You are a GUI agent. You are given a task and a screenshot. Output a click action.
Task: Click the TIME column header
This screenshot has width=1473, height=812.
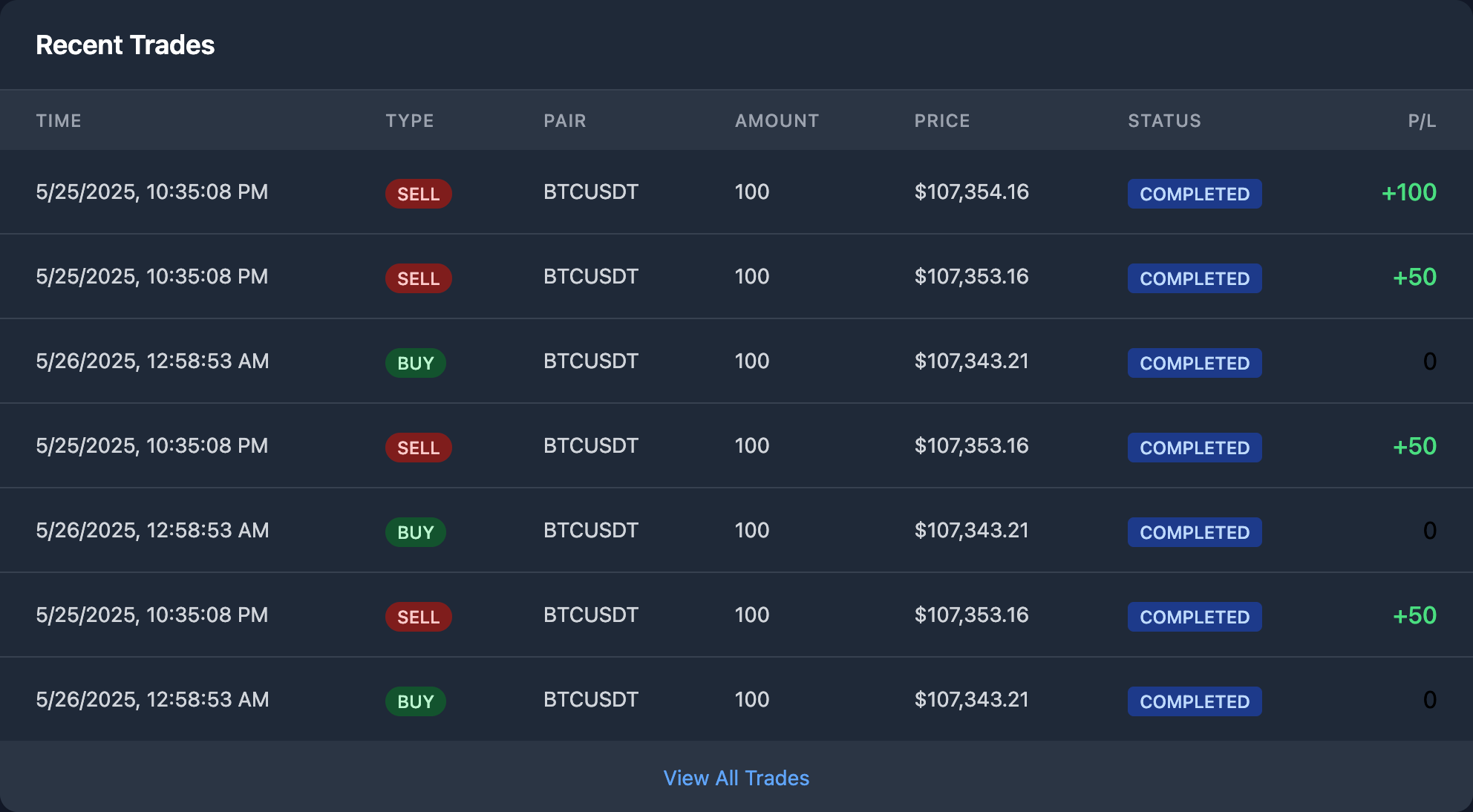[x=59, y=121]
